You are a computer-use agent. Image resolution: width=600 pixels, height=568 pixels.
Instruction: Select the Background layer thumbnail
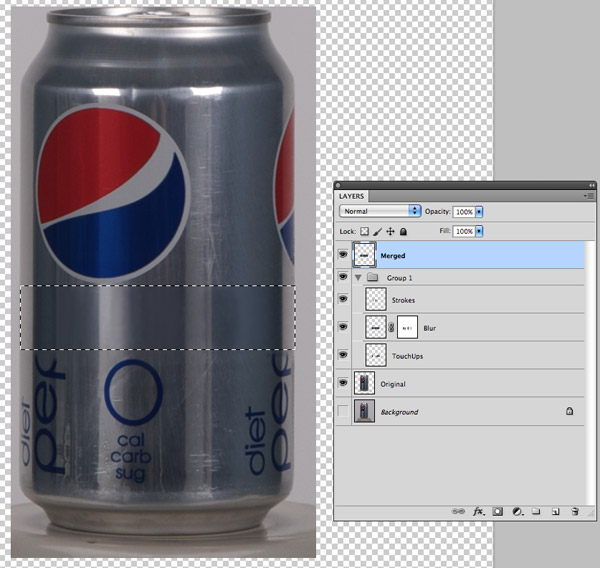pyautogui.click(x=364, y=411)
